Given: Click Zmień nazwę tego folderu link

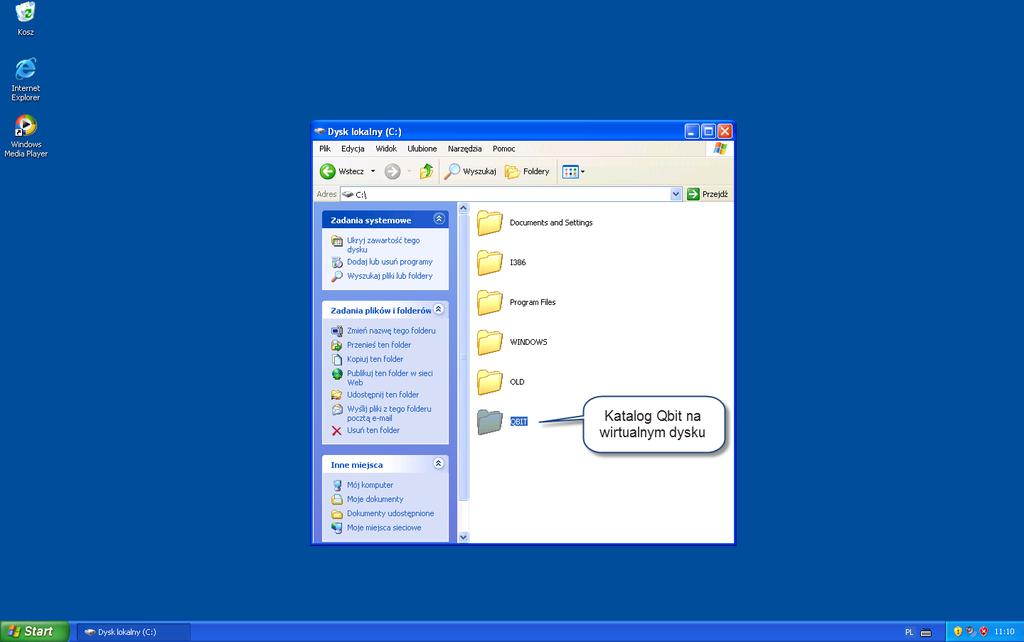Looking at the screenshot, I should pyautogui.click(x=391, y=330).
